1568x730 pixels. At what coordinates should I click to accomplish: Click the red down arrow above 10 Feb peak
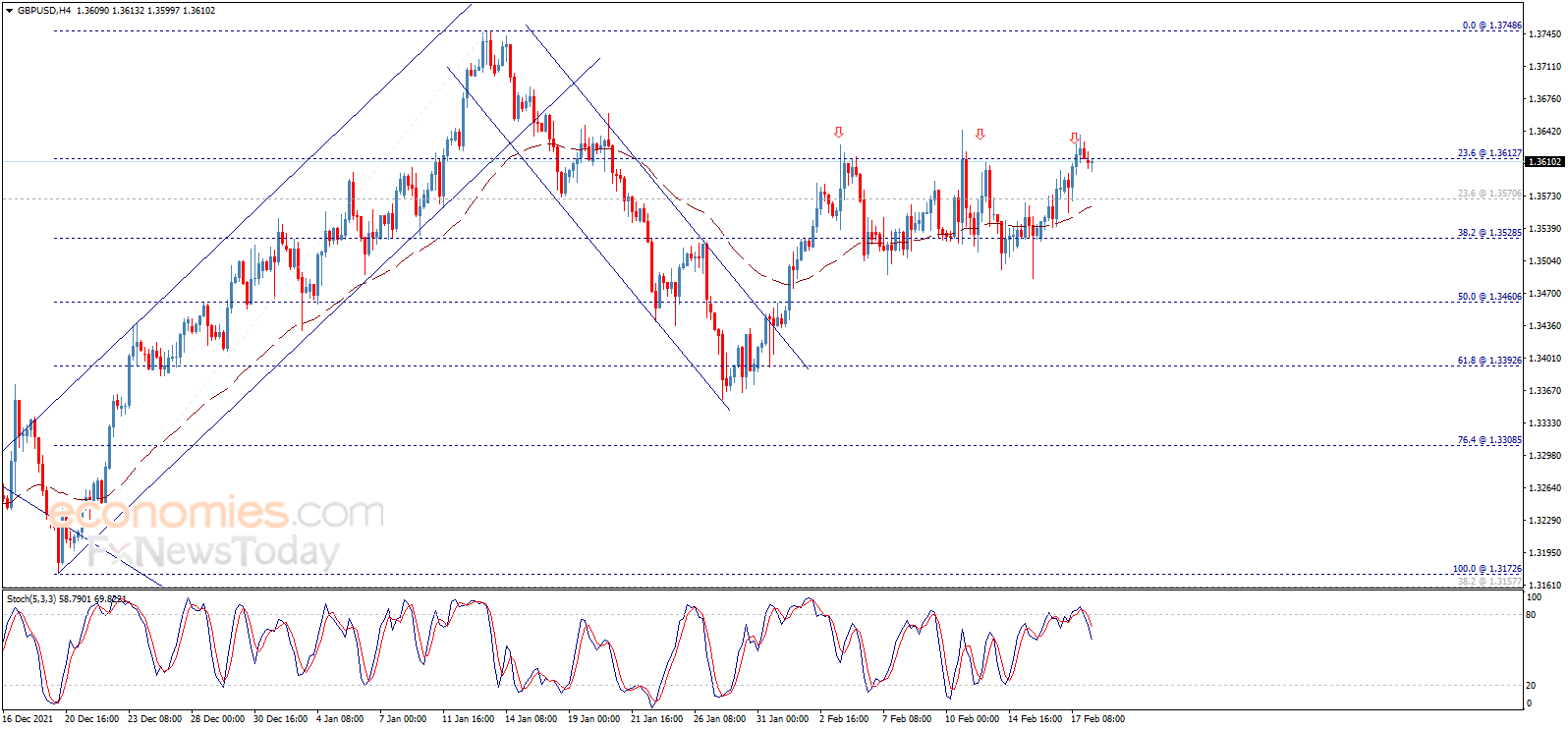(x=980, y=135)
